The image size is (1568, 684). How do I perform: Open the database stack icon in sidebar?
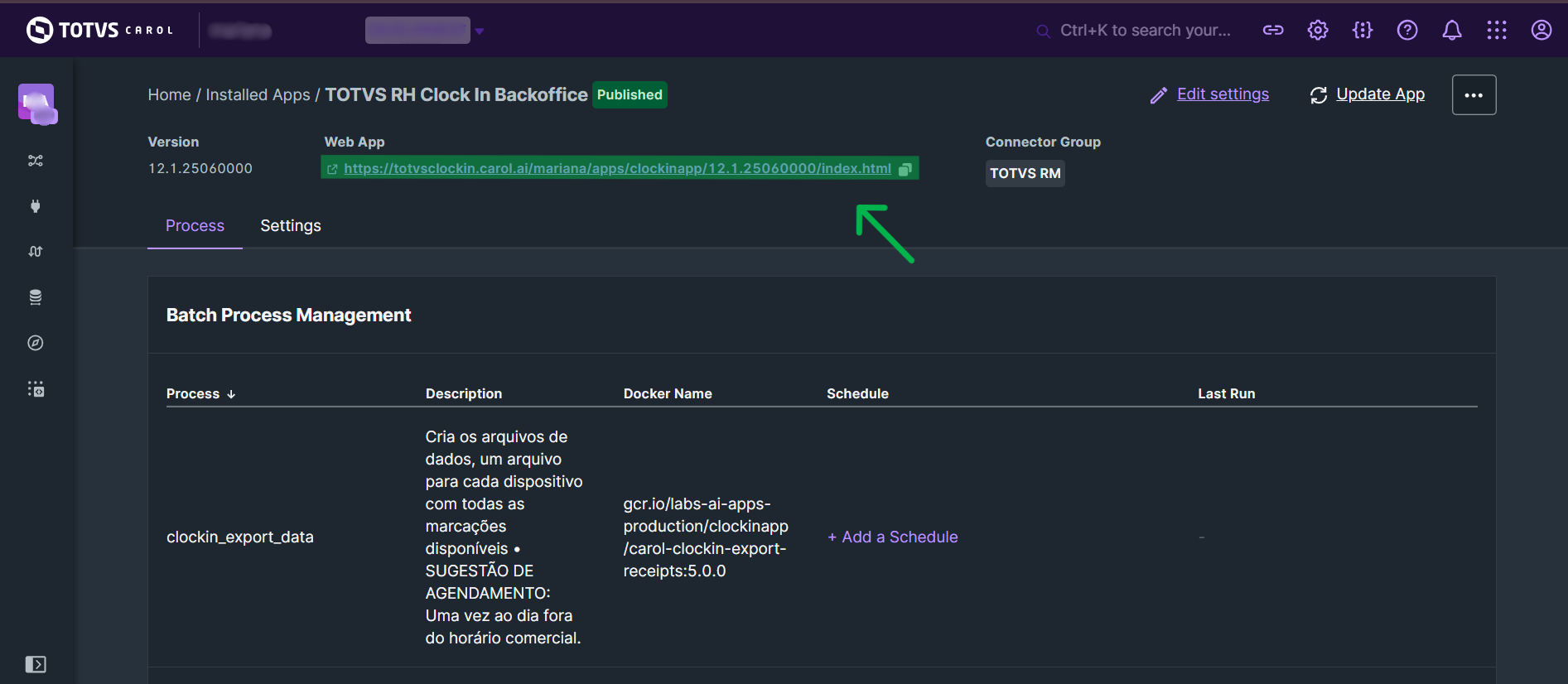(x=36, y=297)
